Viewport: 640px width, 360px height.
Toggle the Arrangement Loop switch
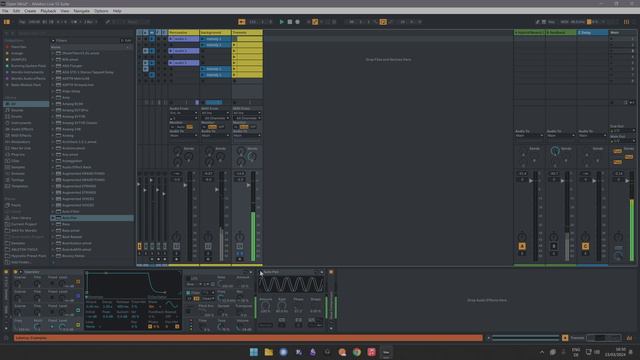click(383, 22)
